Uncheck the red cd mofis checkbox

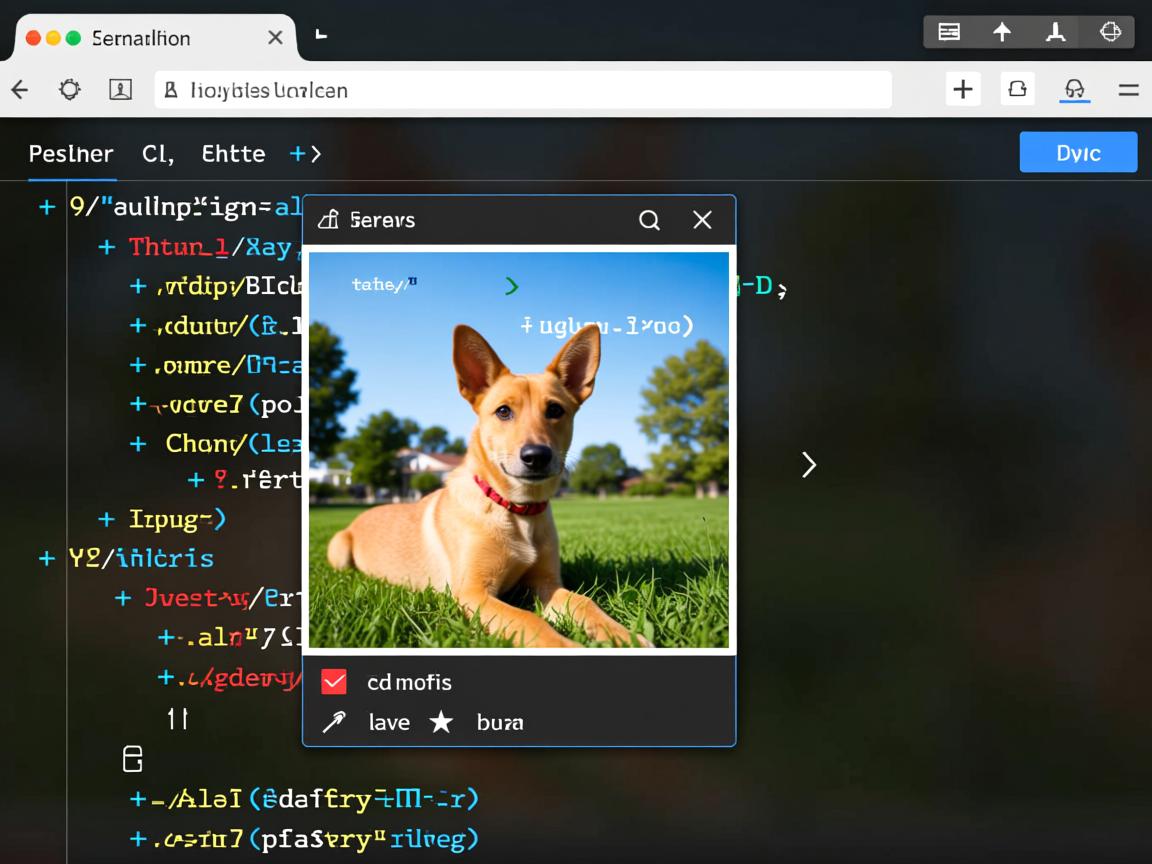334,682
